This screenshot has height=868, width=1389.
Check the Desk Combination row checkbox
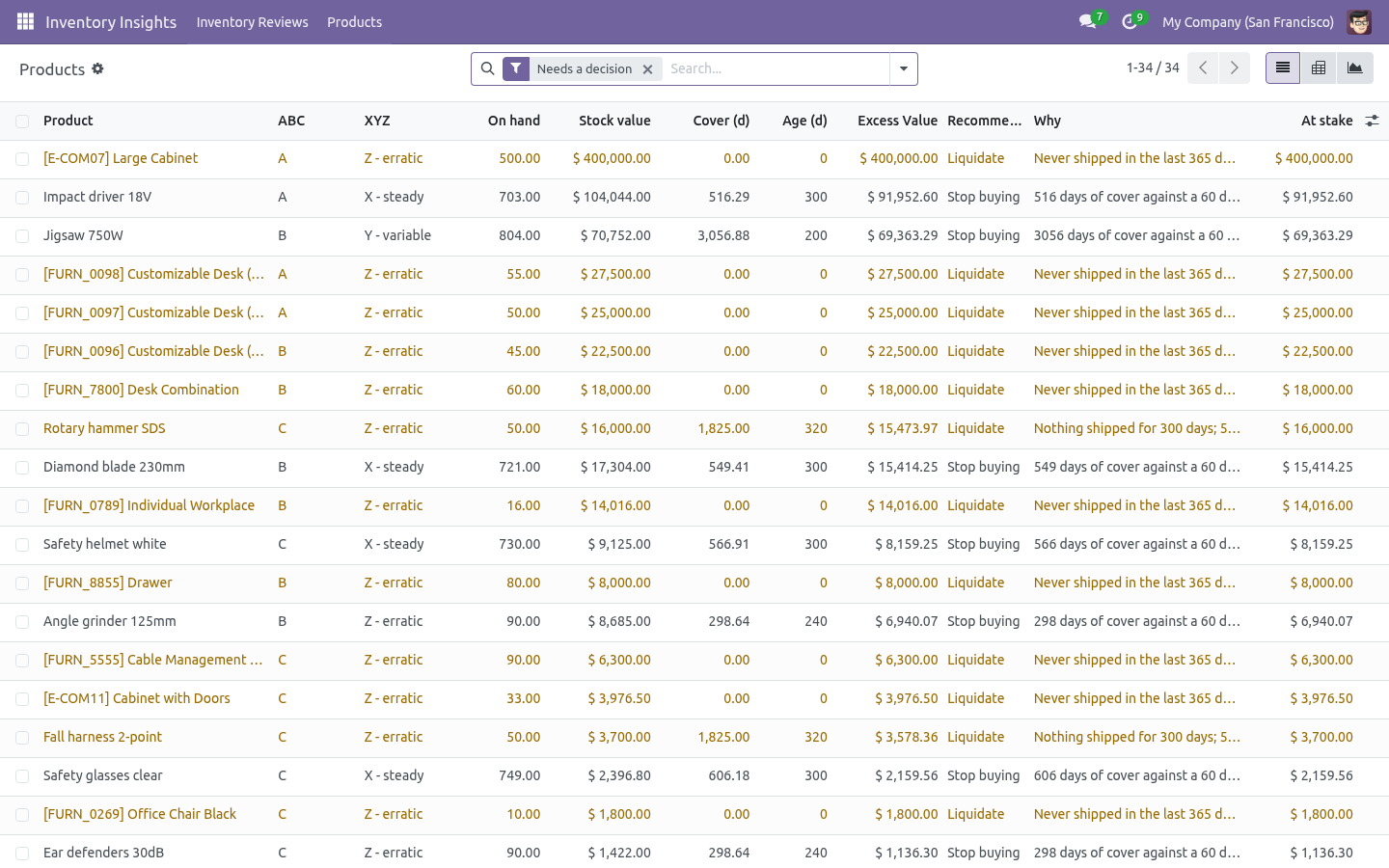[22, 391]
